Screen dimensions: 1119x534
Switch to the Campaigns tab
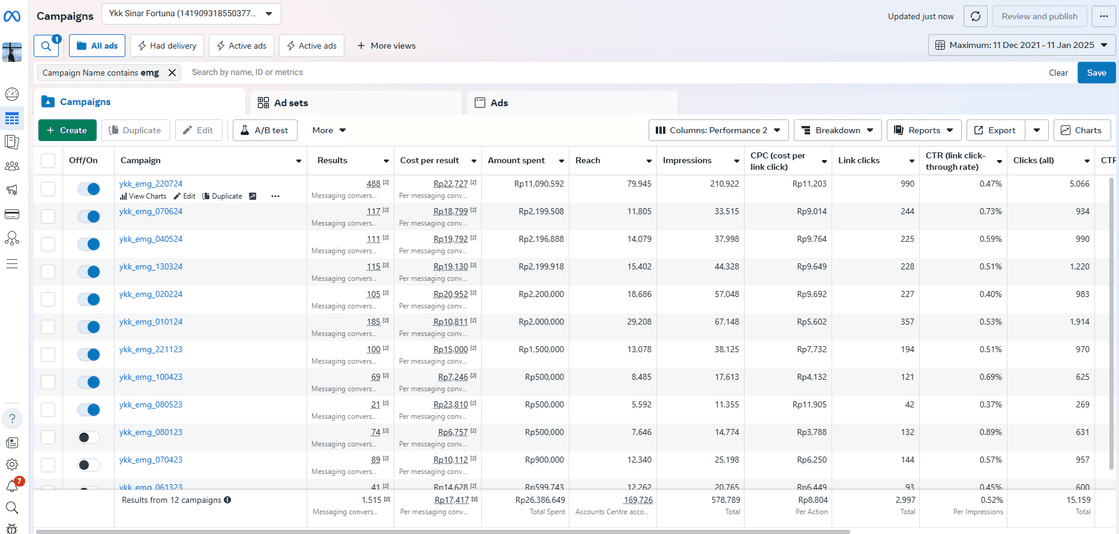139,102
